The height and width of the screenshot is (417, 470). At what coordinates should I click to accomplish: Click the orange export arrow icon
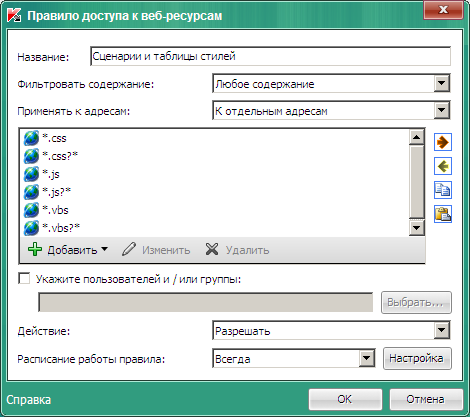[x=443, y=142]
